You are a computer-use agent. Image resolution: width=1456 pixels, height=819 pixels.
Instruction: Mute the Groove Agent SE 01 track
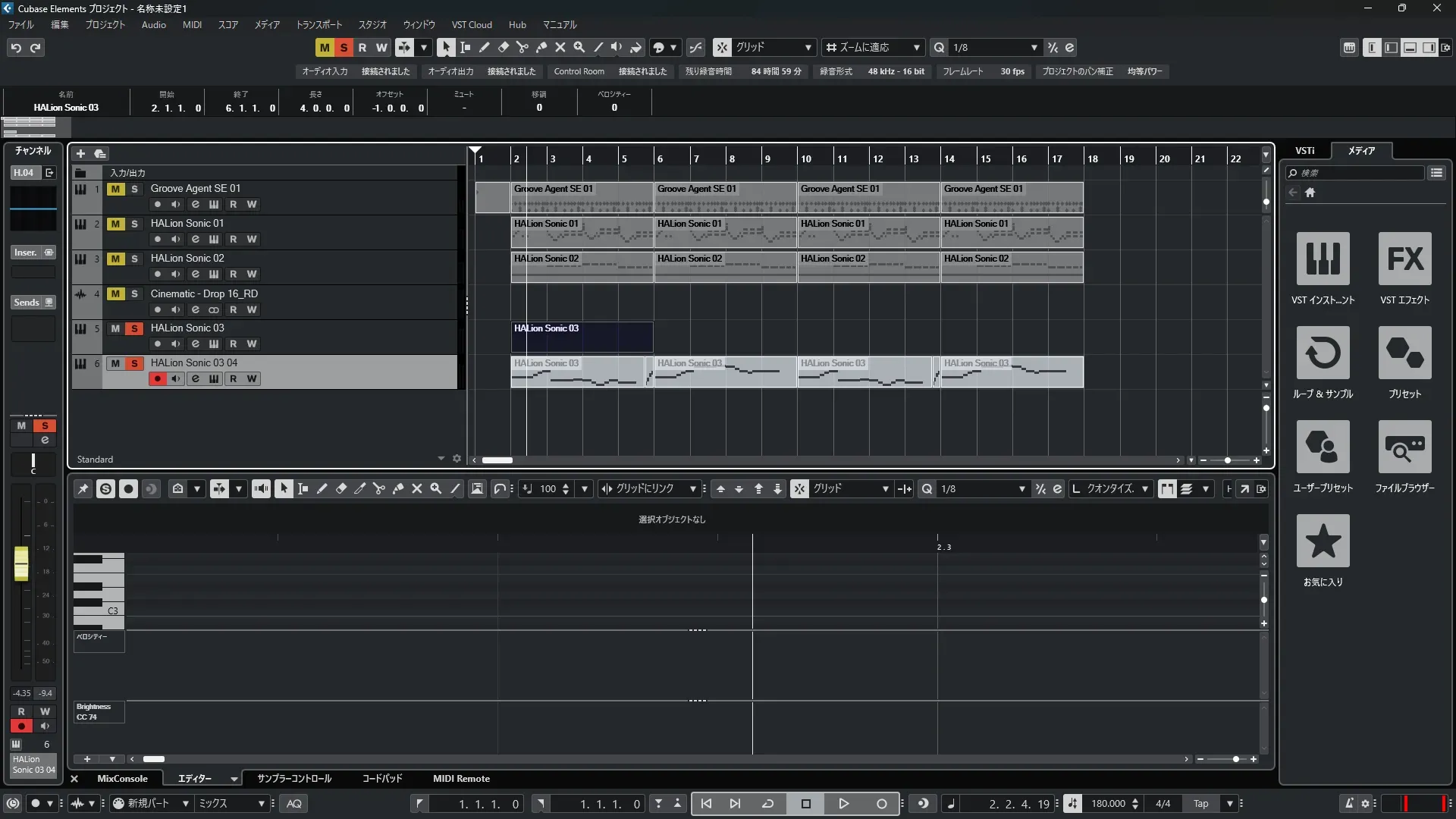coord(115,189)
